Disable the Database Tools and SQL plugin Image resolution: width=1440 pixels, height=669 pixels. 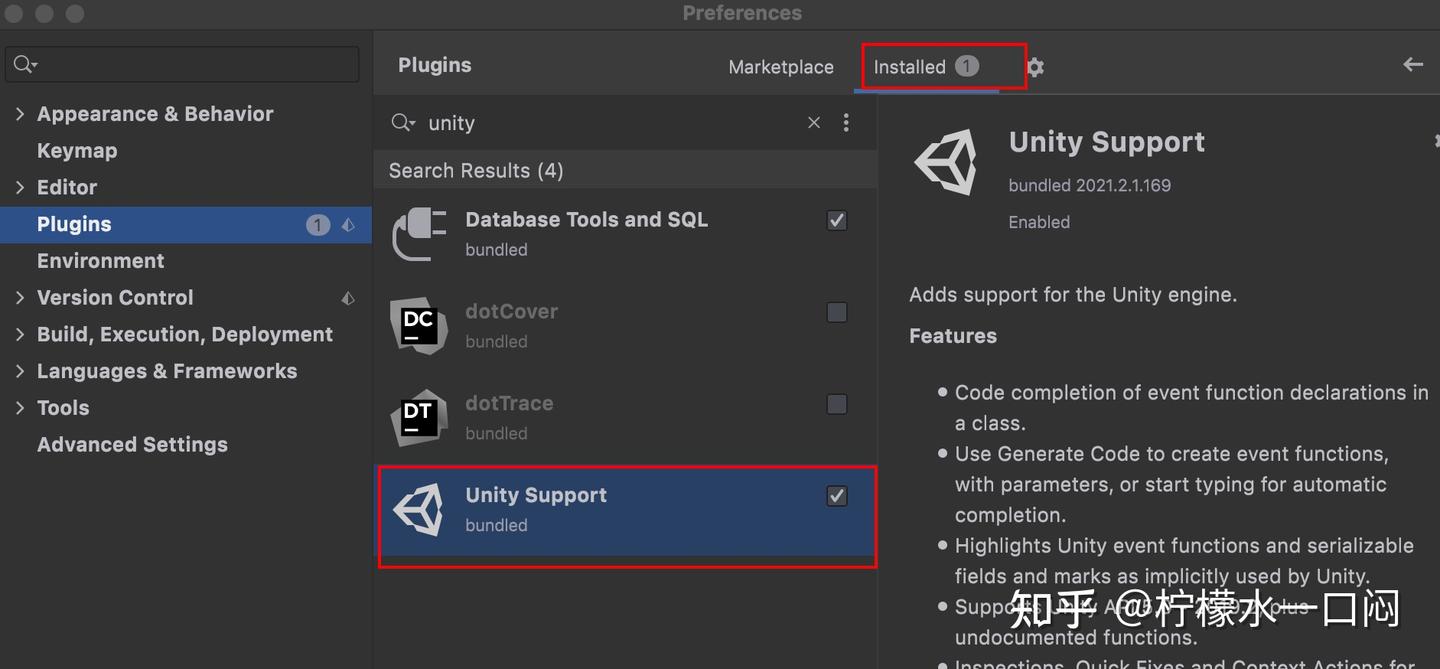pyautogui.click(x=836, y=220)
